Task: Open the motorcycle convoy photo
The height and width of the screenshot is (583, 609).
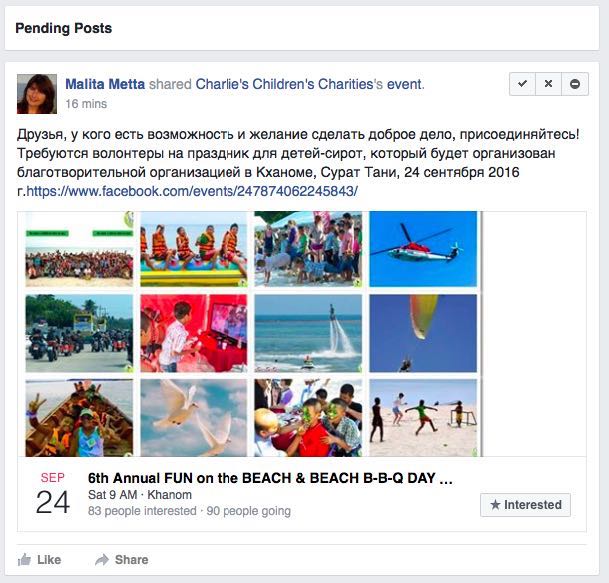Action: [79, 333]
